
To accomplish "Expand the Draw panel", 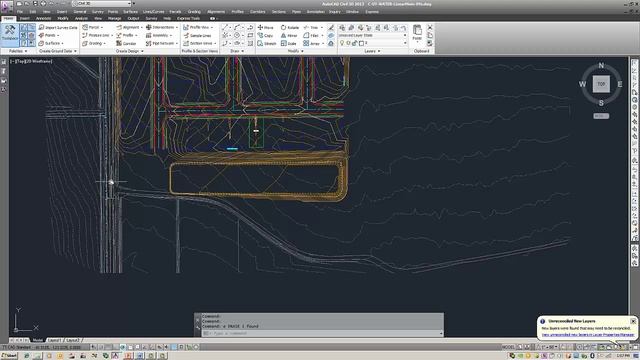I will pyautogui.click(x=237, y=51).
